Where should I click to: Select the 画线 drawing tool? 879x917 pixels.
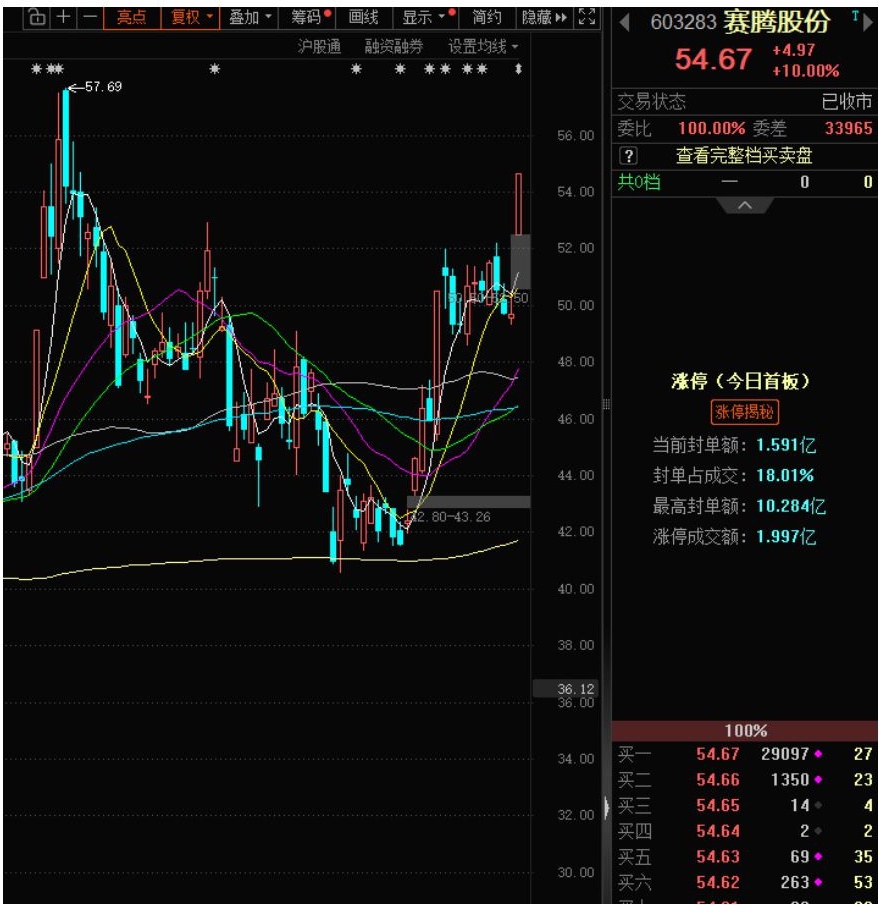[363, 17]
